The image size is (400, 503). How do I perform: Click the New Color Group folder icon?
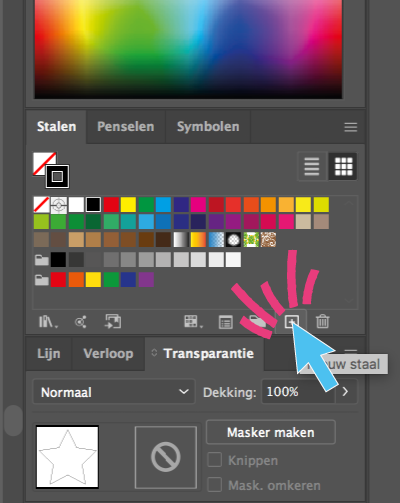click(257, 322)
